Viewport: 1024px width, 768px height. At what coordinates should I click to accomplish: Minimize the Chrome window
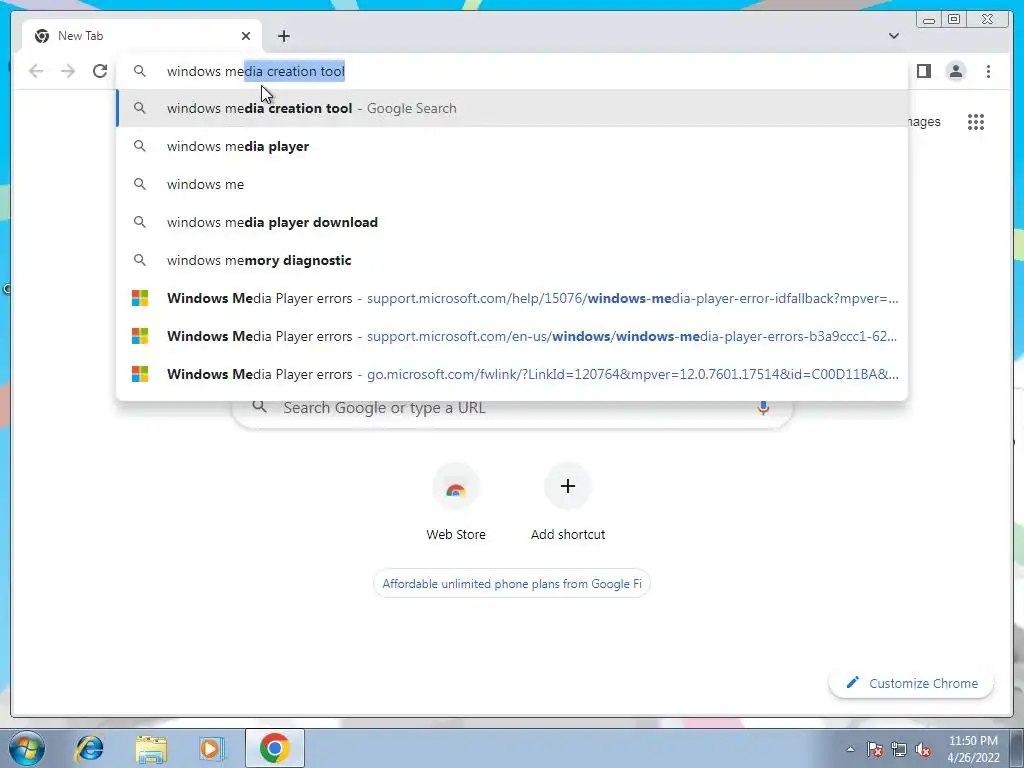pyautogui.click(x=929, y=20)
